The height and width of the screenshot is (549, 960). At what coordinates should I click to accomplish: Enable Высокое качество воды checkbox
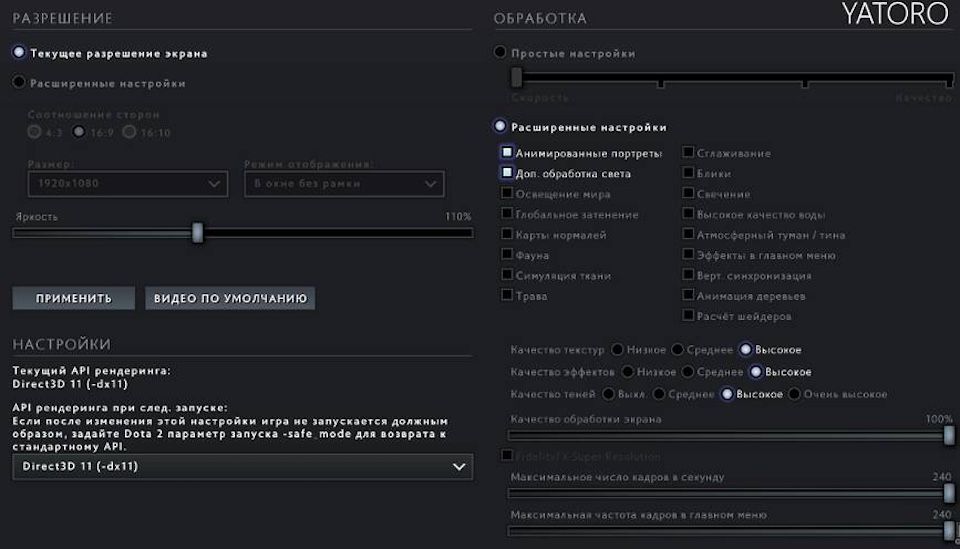[689, 214]
